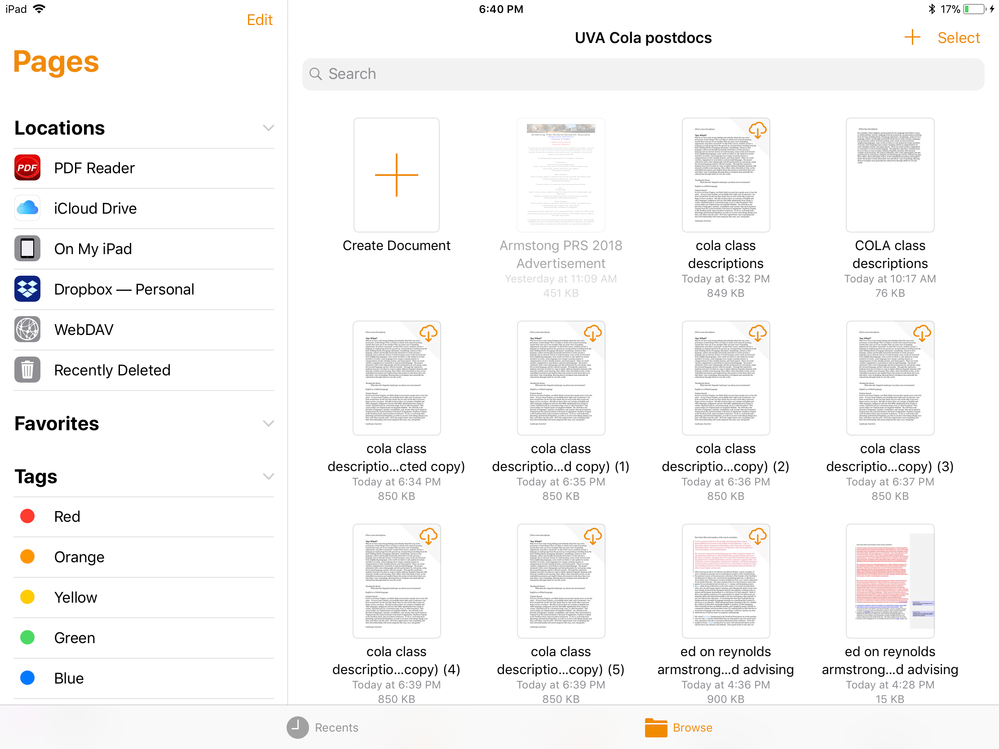The image size is (999, 749).
Task: Click the magnifier icon in Search
Action: pyautogui.click(x=315, y=74)
